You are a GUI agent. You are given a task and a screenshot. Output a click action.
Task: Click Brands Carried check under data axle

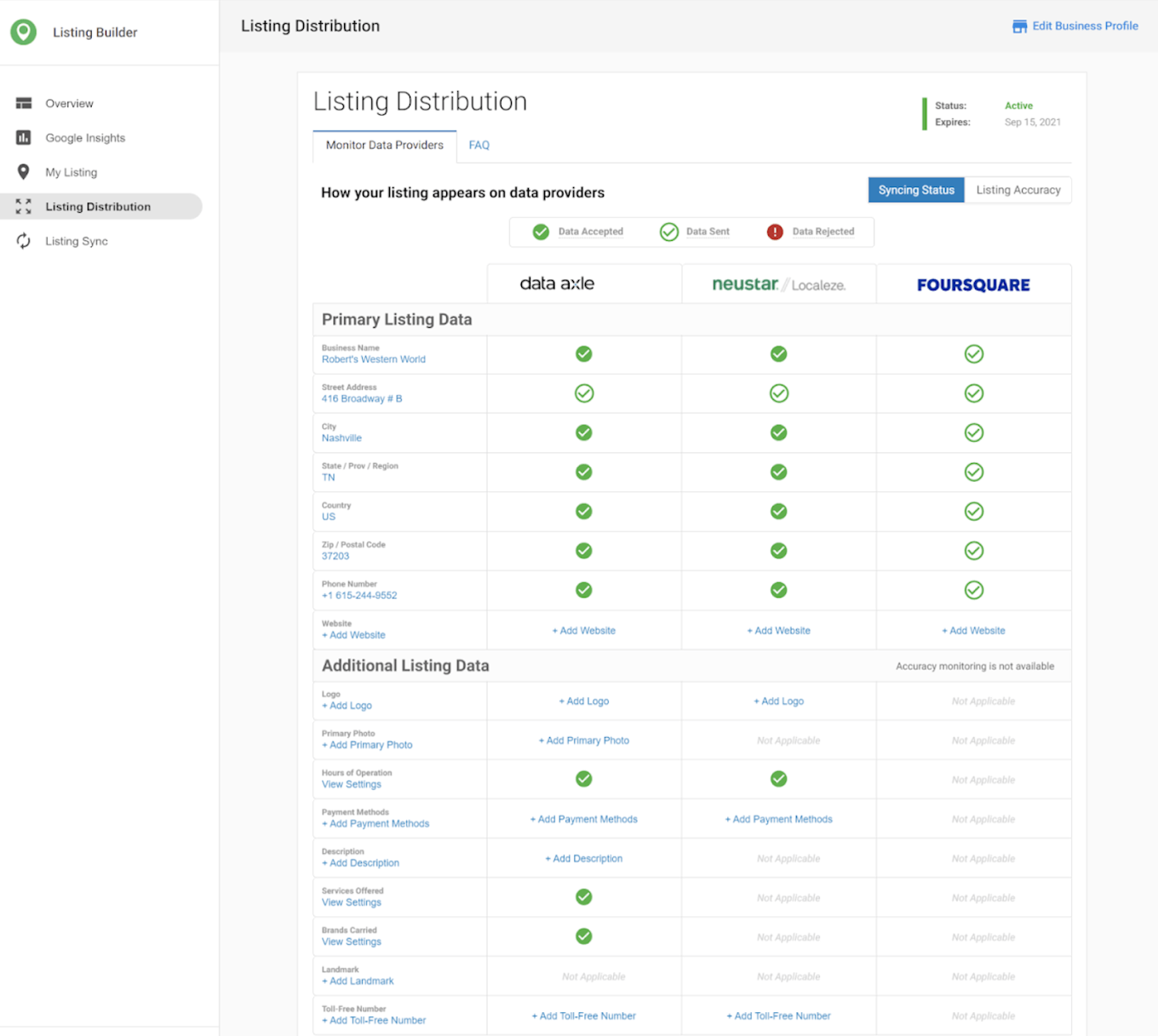pos(584,936)
